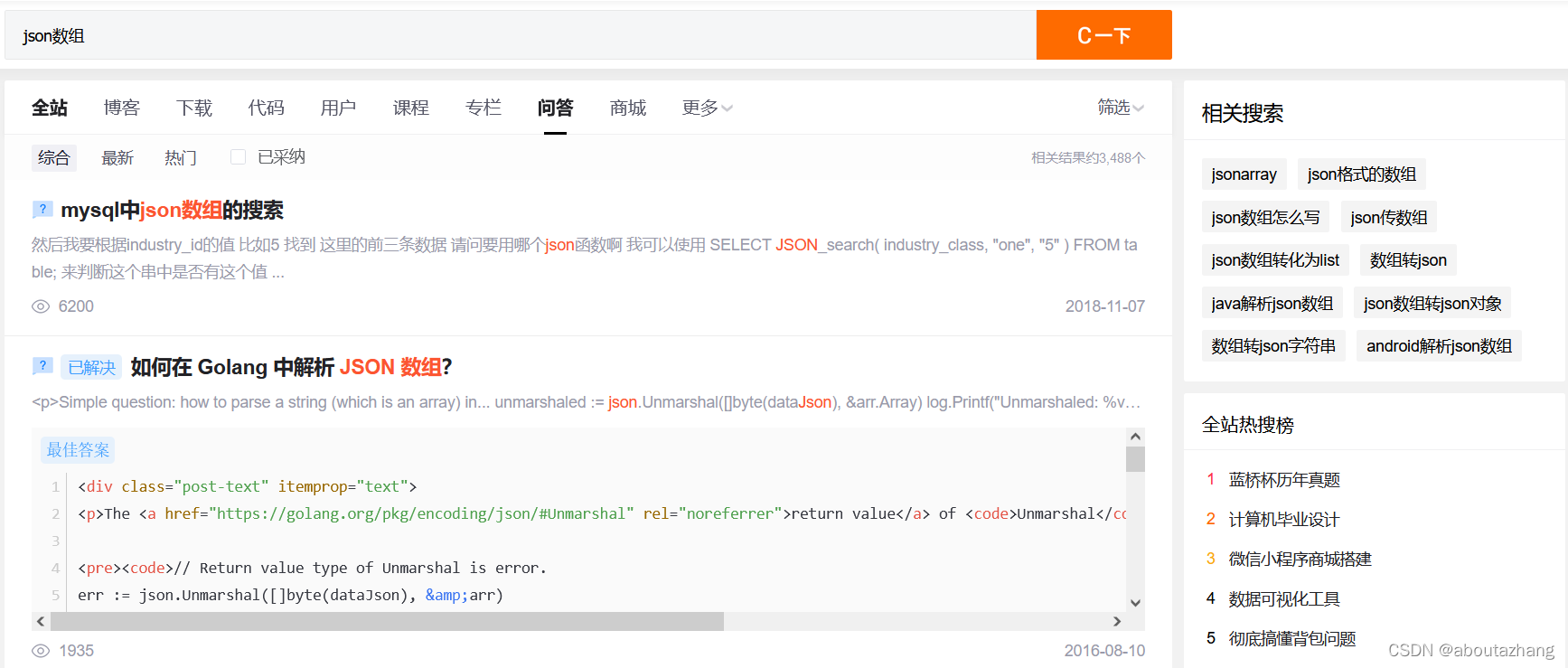Open 如何在 Golang 中解析 JSON 数组 result

pos(291,366)
